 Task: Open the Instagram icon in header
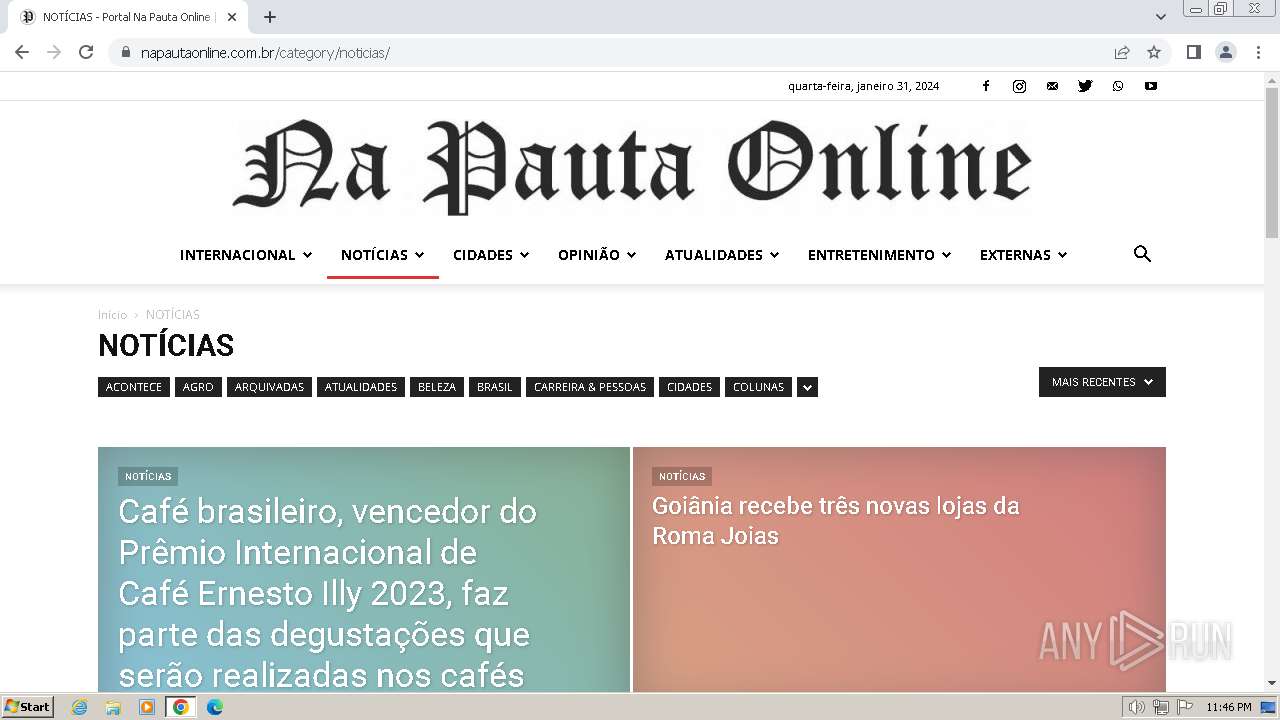coord(1019,86)
